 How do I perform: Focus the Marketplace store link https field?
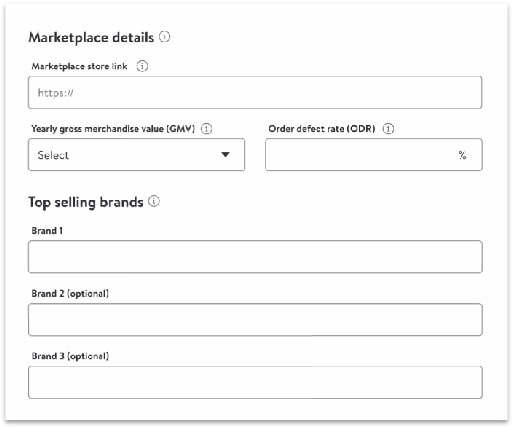pyautogui.click(x=255, y=92)
